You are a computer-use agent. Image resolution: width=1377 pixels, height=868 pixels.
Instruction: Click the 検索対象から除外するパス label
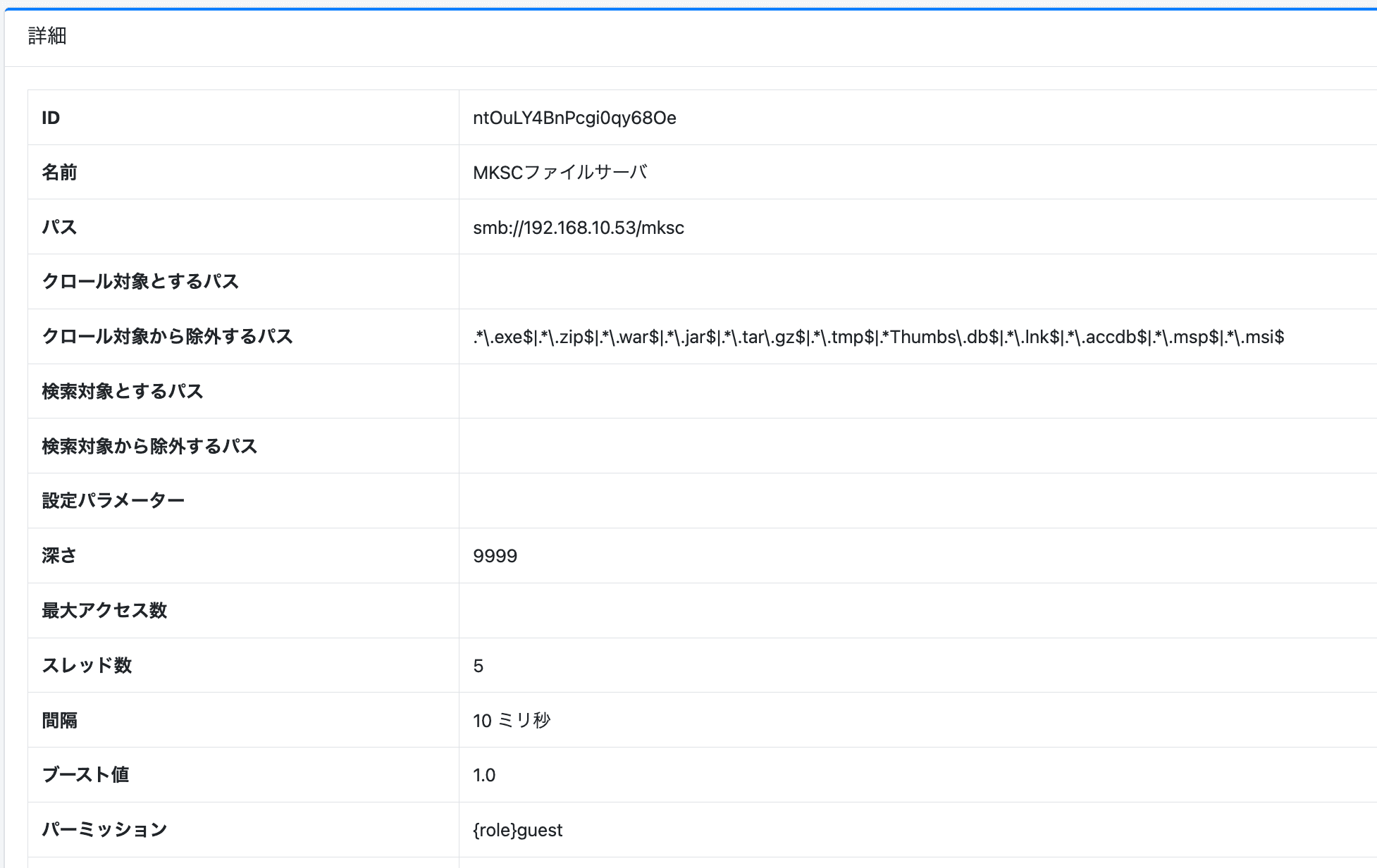(149, 446)
